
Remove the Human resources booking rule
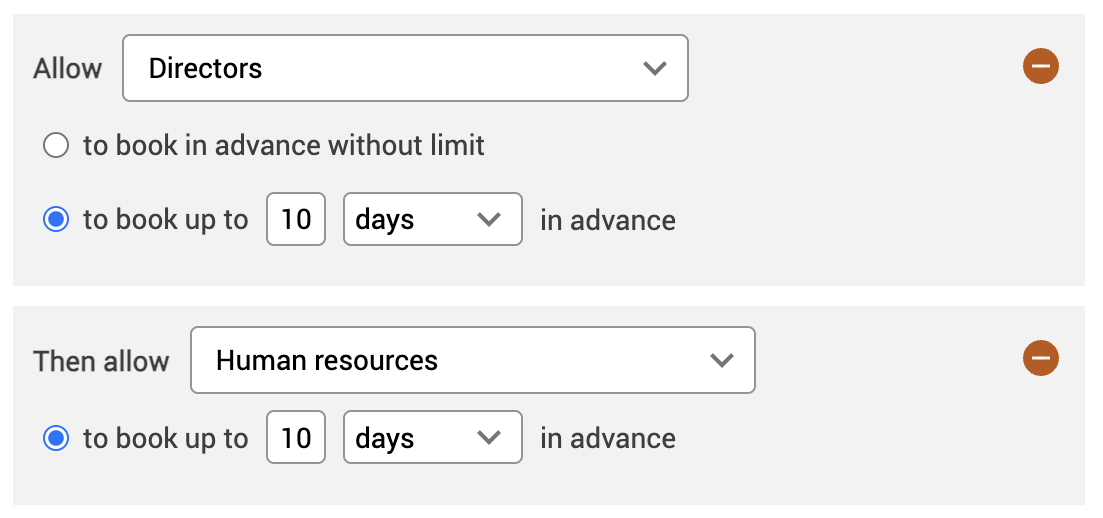pos(1040,359)
